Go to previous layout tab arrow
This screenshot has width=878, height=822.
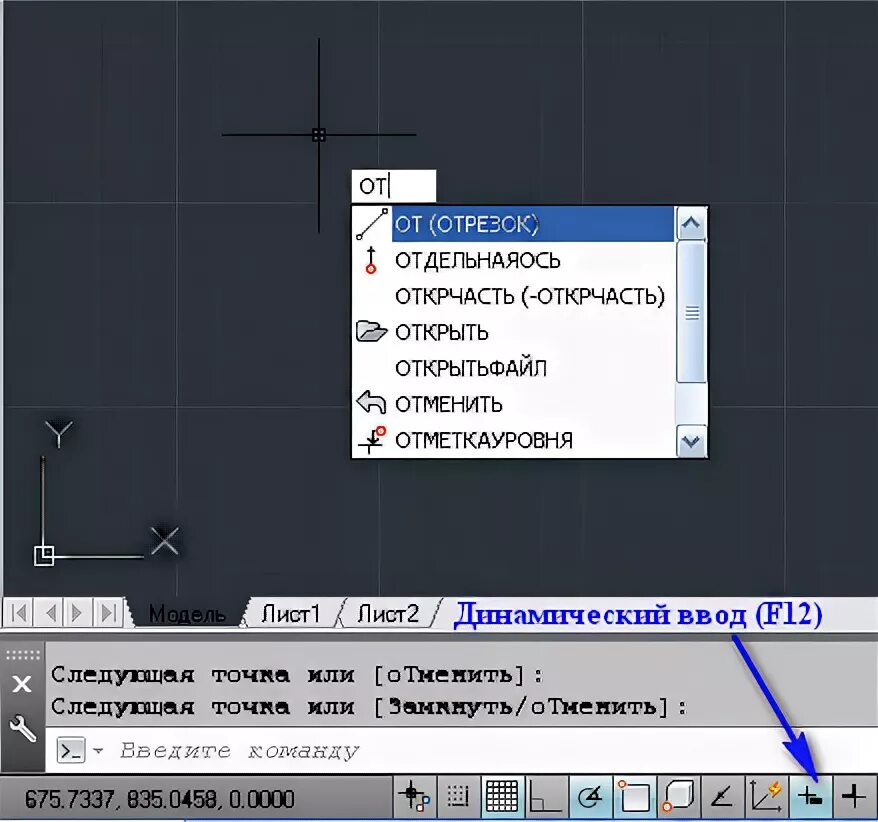tap(50, 614)
